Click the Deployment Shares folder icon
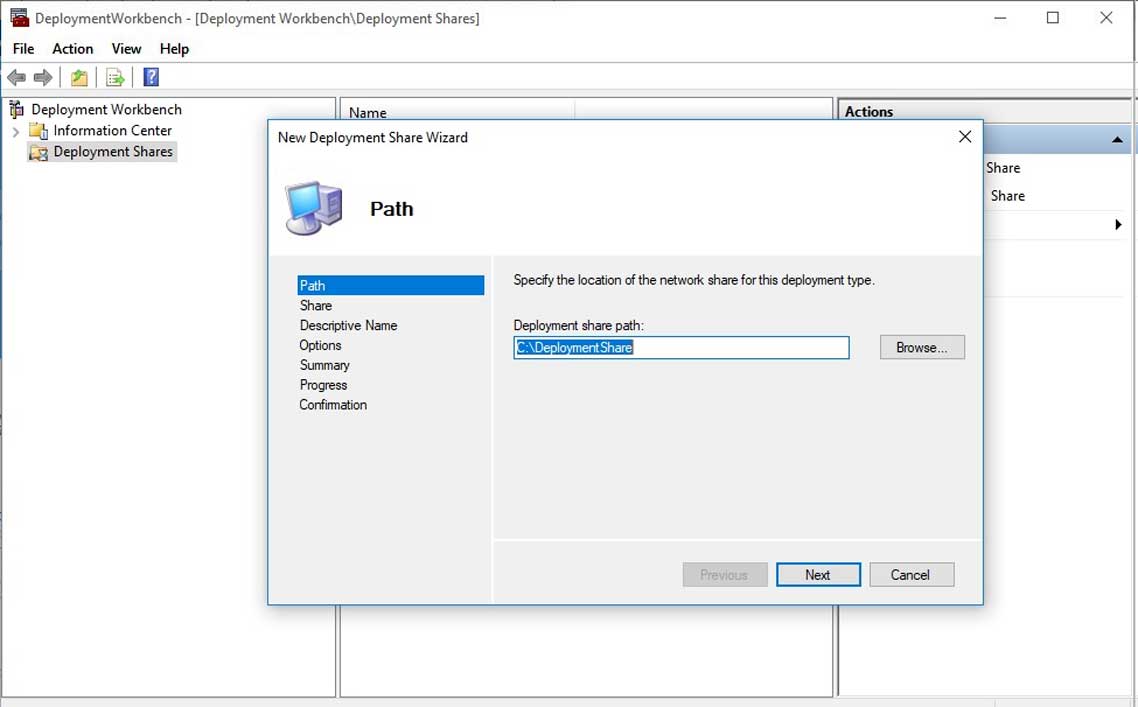The width and height of the screenshot is (1138, 707). click(38, 152)
